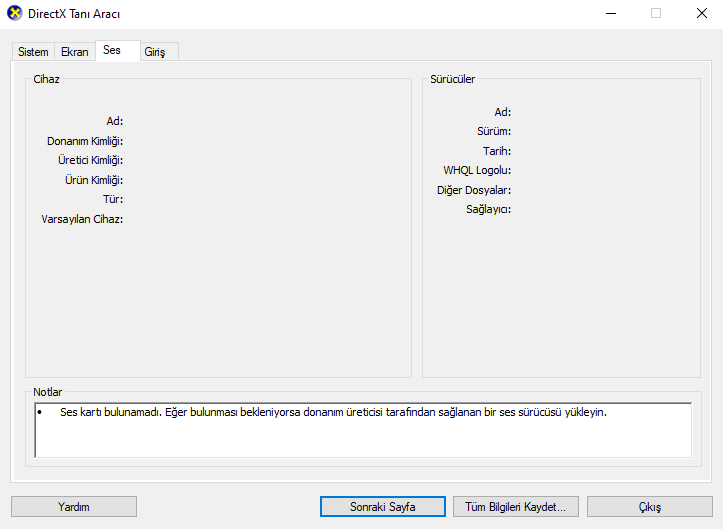Select the 'Ad:' label in Cihaz group
This screenshot has height=529, width=723.
(115, 121)
